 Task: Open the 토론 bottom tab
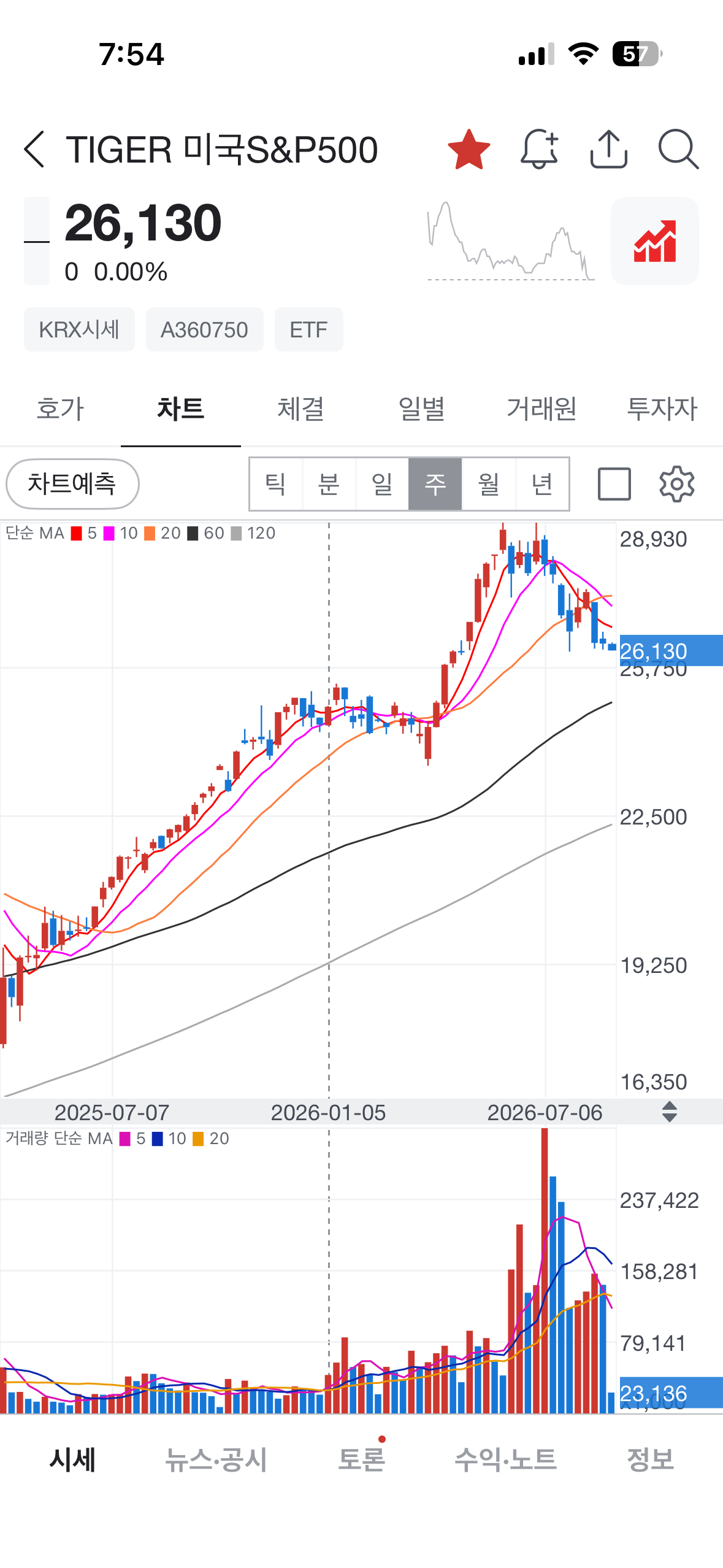click(x=362, y=1459)
